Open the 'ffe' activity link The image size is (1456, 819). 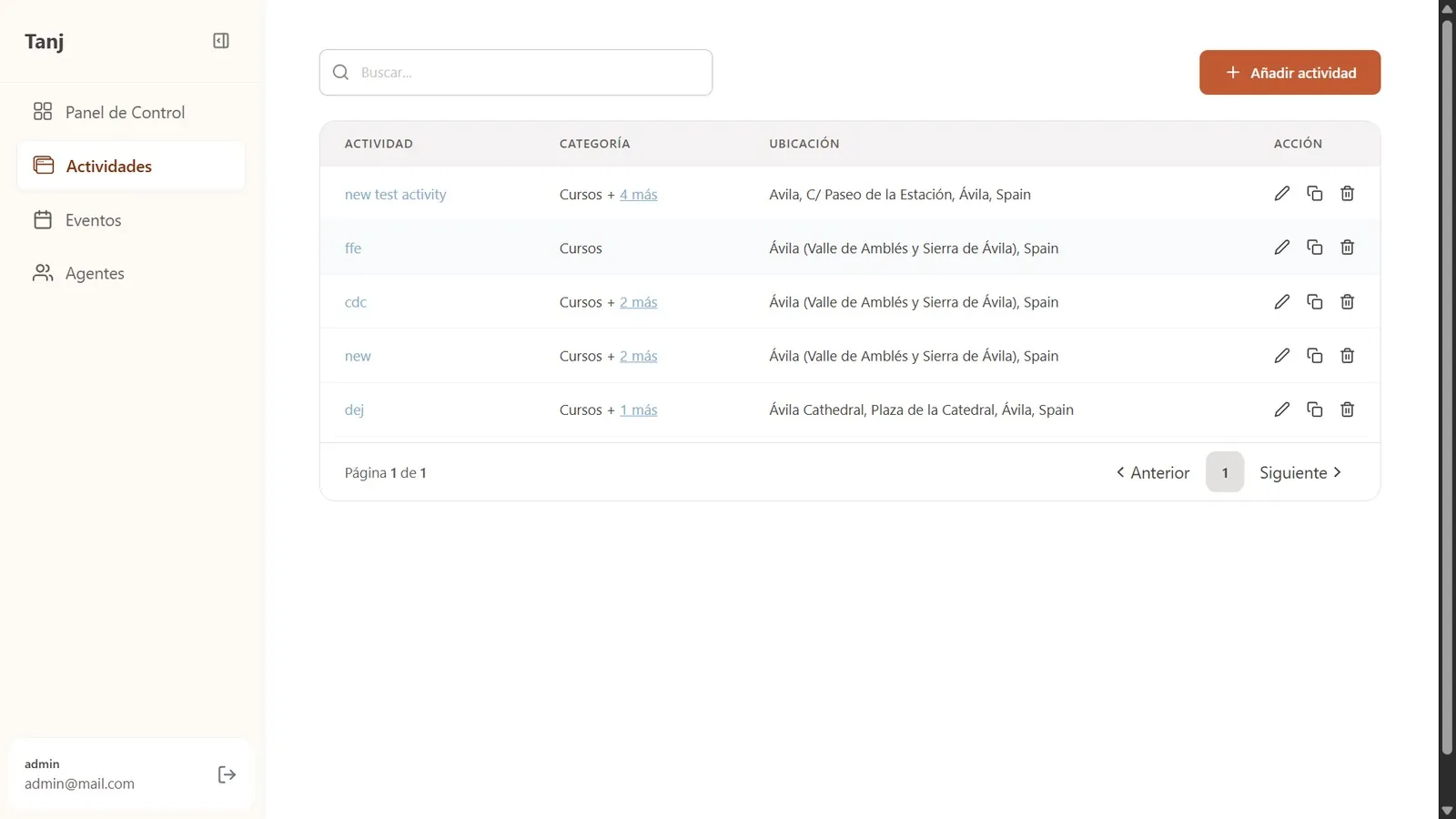coord(353,248)
